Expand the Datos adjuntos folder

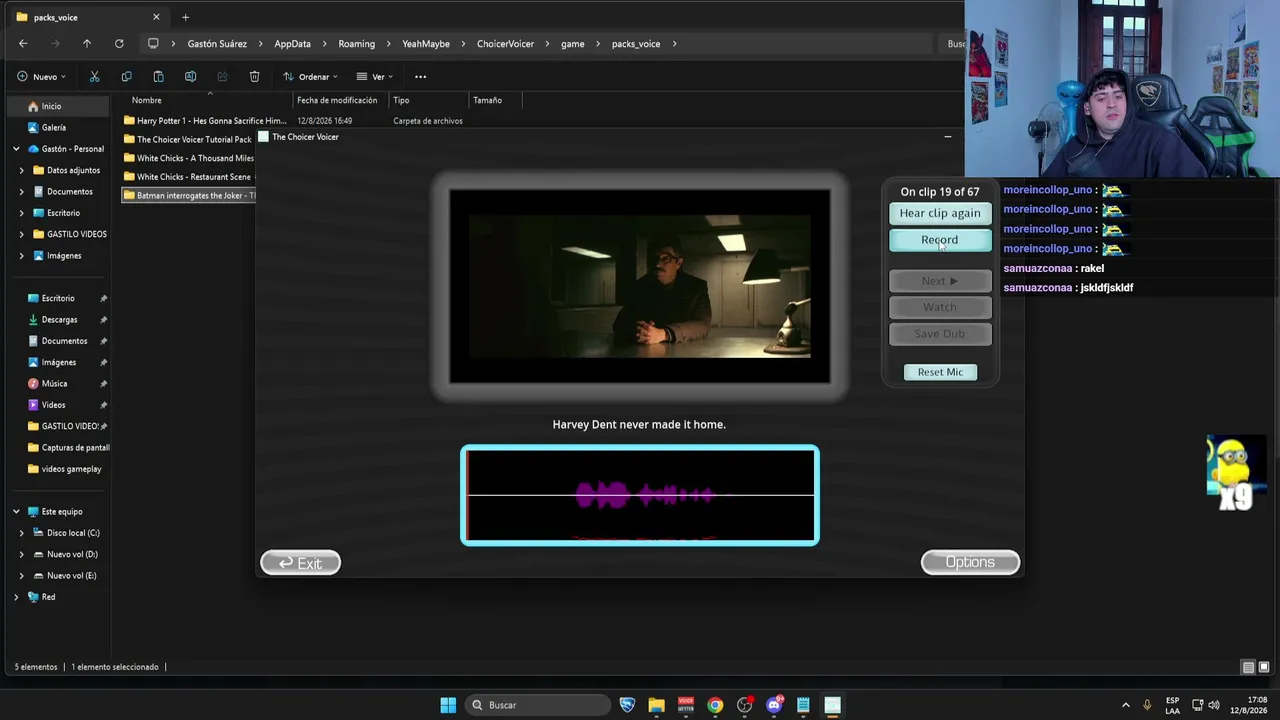click(22, 170)
